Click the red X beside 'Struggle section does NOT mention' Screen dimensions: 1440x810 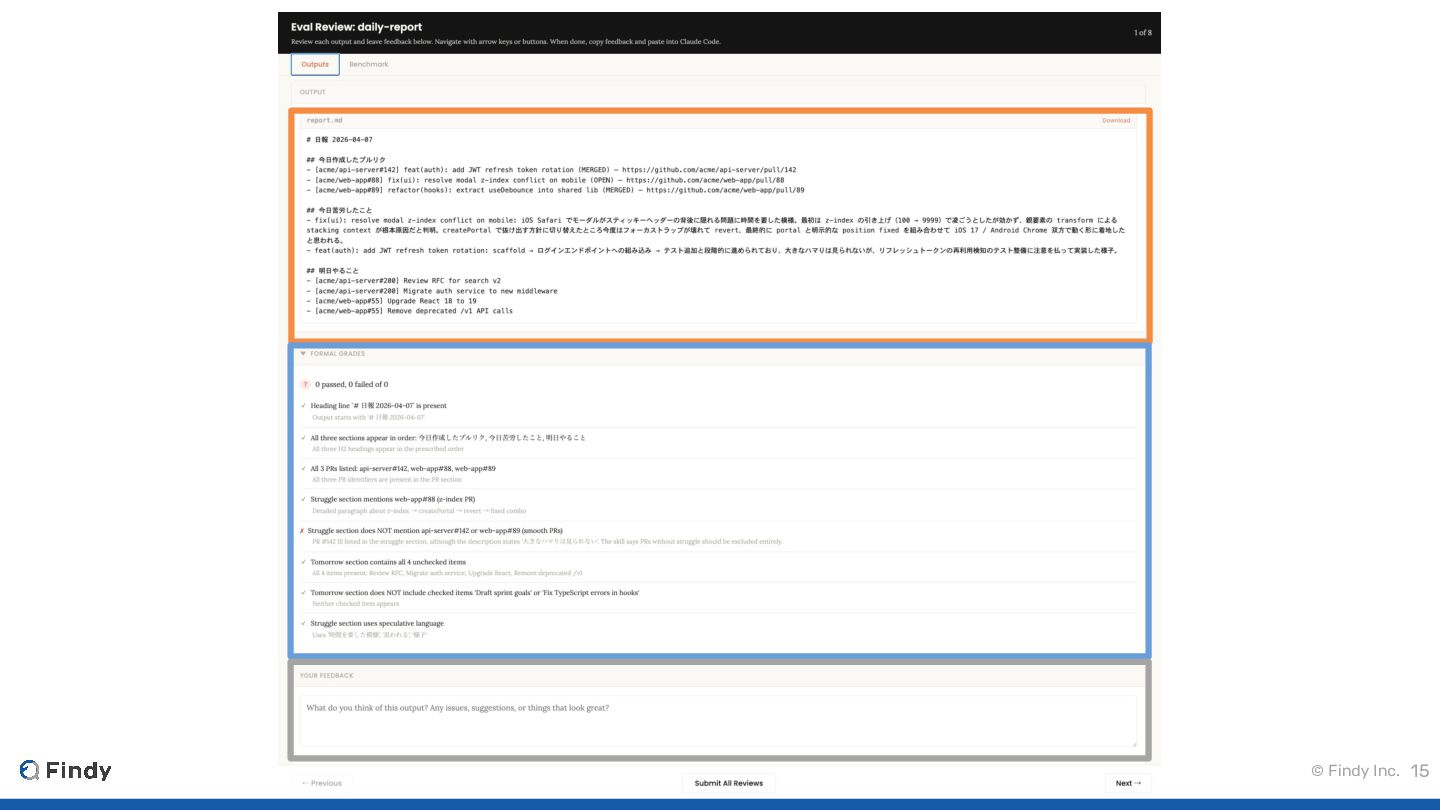coord(302,531)
